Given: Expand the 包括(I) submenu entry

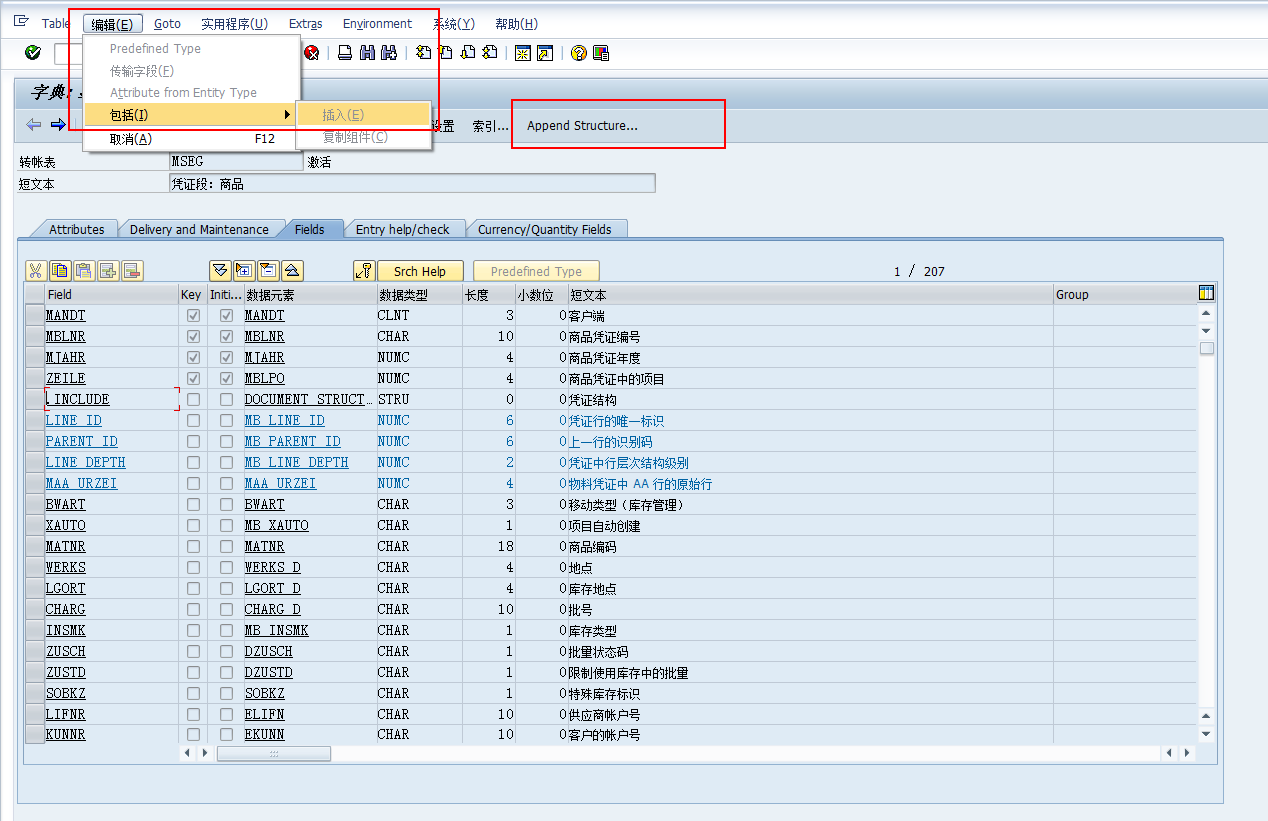Looking at the screenshot, I should tap(190, 115).
